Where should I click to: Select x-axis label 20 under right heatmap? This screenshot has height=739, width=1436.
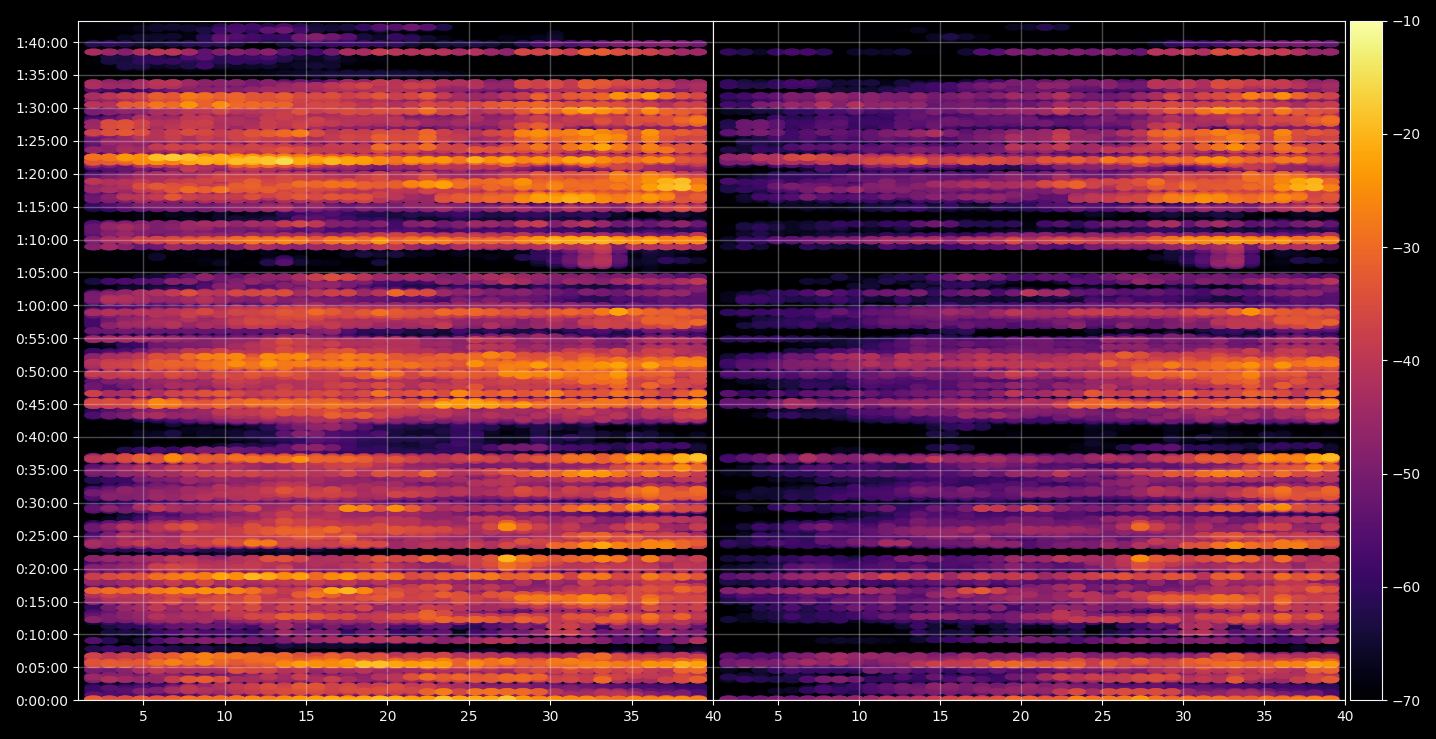coord(1021,717)
